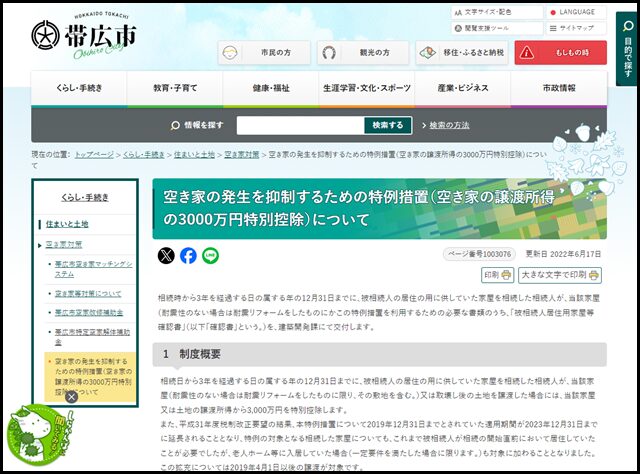Open 移住・ふるさと納税 section

pyautogui.click(x=462, y=53)
